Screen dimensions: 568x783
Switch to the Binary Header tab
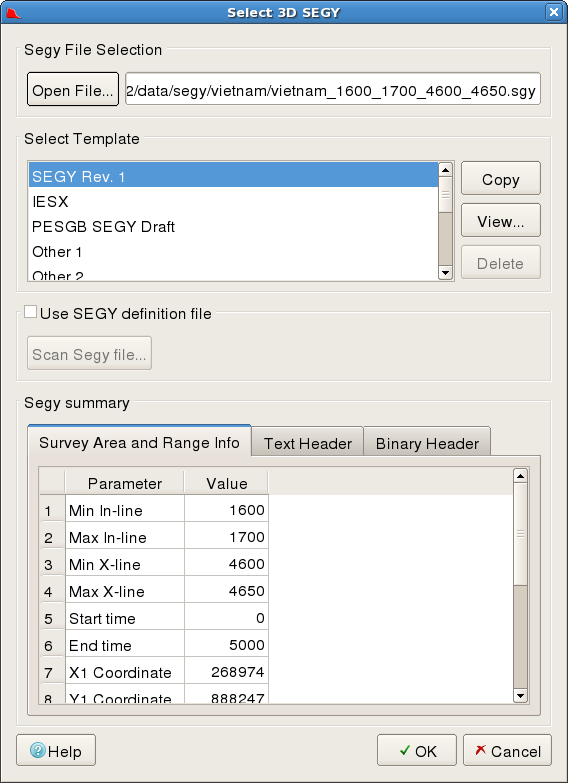pos(427,443)
